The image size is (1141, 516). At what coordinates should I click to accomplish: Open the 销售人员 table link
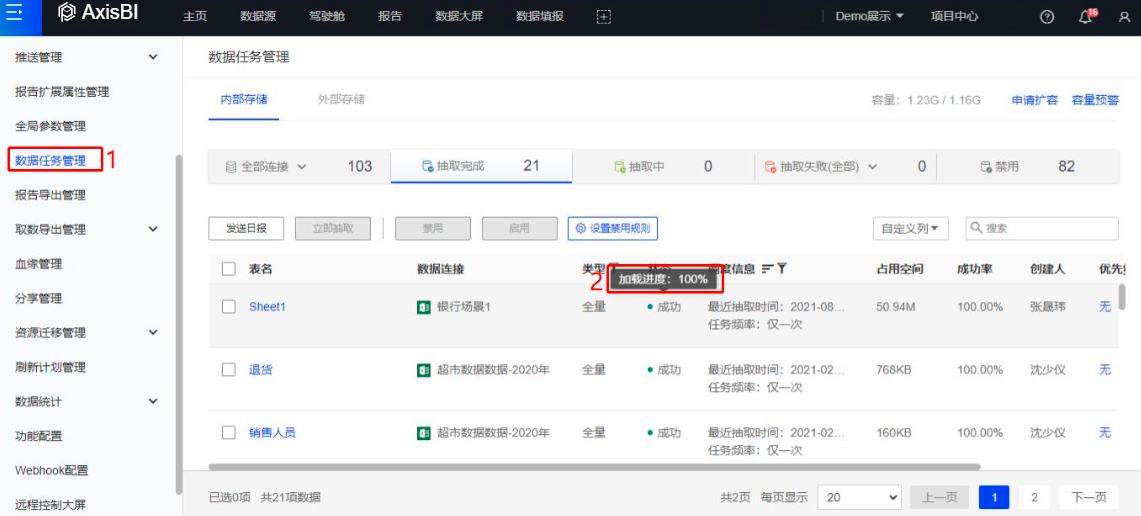click(272, 433)
